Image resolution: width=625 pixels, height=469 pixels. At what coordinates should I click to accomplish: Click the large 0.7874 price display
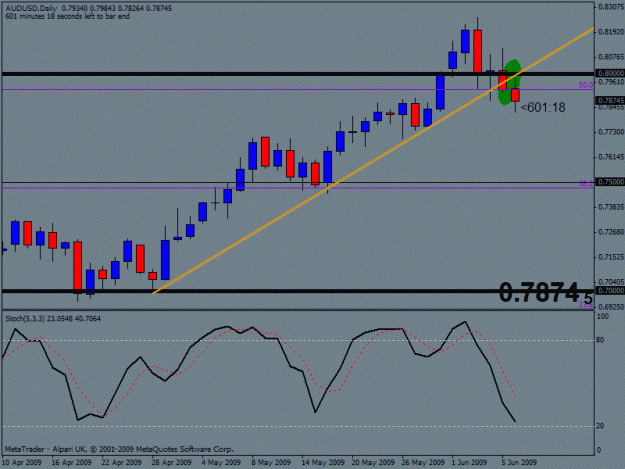545,293
